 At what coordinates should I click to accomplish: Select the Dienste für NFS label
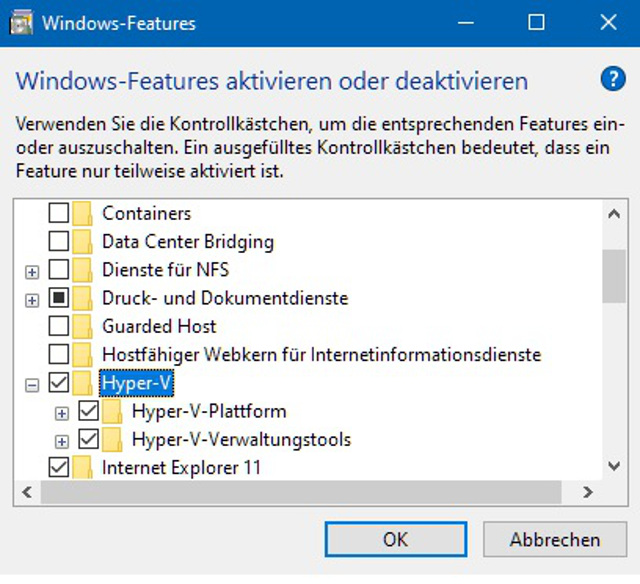click(x=166, y=270)
